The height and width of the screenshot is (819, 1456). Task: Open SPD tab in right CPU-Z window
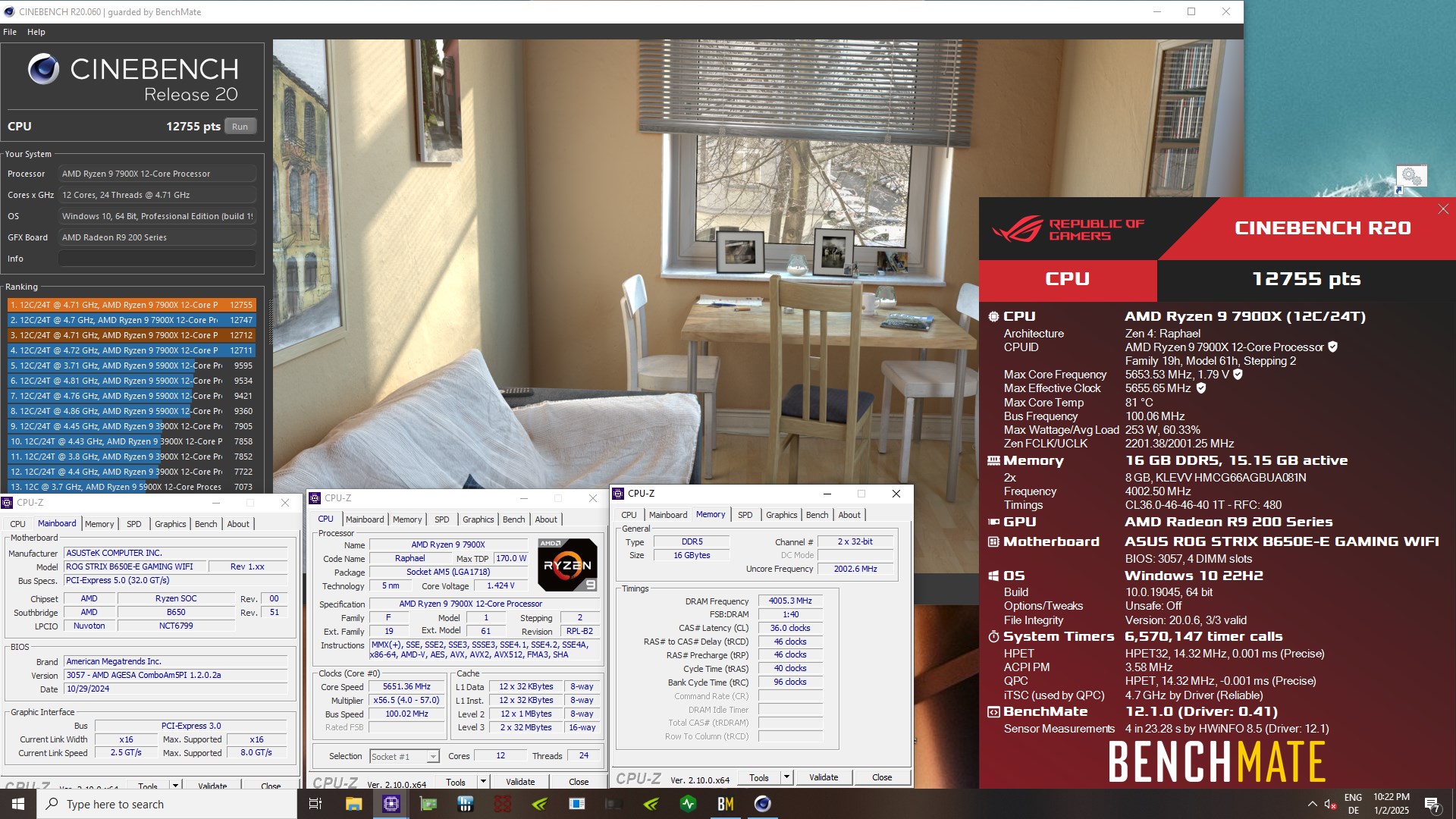click(x=745, y=515)
